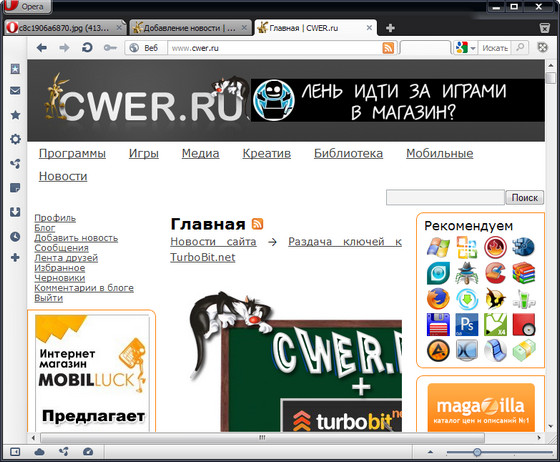The height and width of the screenshot is (462, 560).
Task: Click the RSS icon next to Главная
Action: (x=258, y=224)
